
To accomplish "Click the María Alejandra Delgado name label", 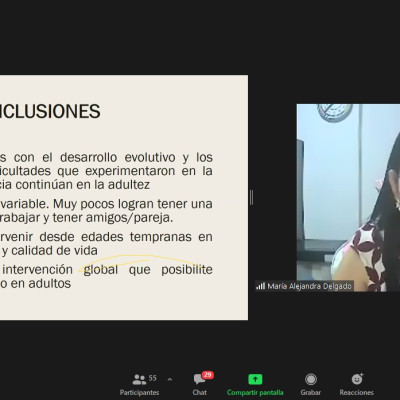I will [309, 286].
